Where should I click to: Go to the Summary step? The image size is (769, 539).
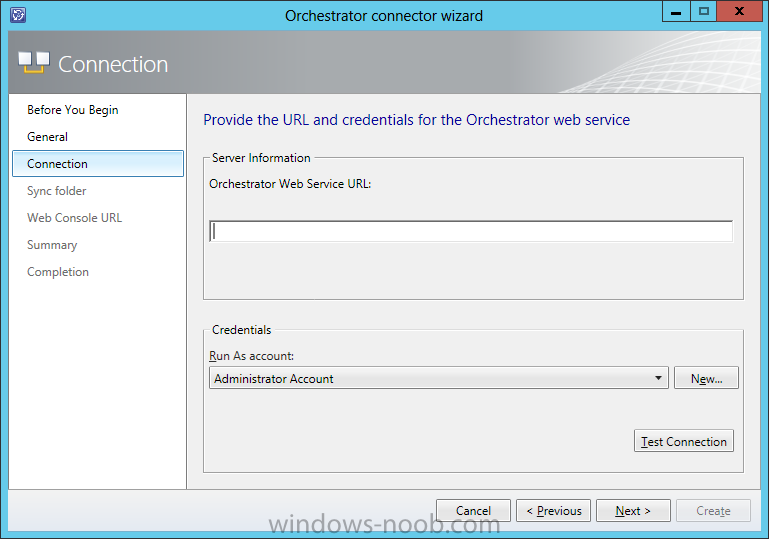pos(52,245)
